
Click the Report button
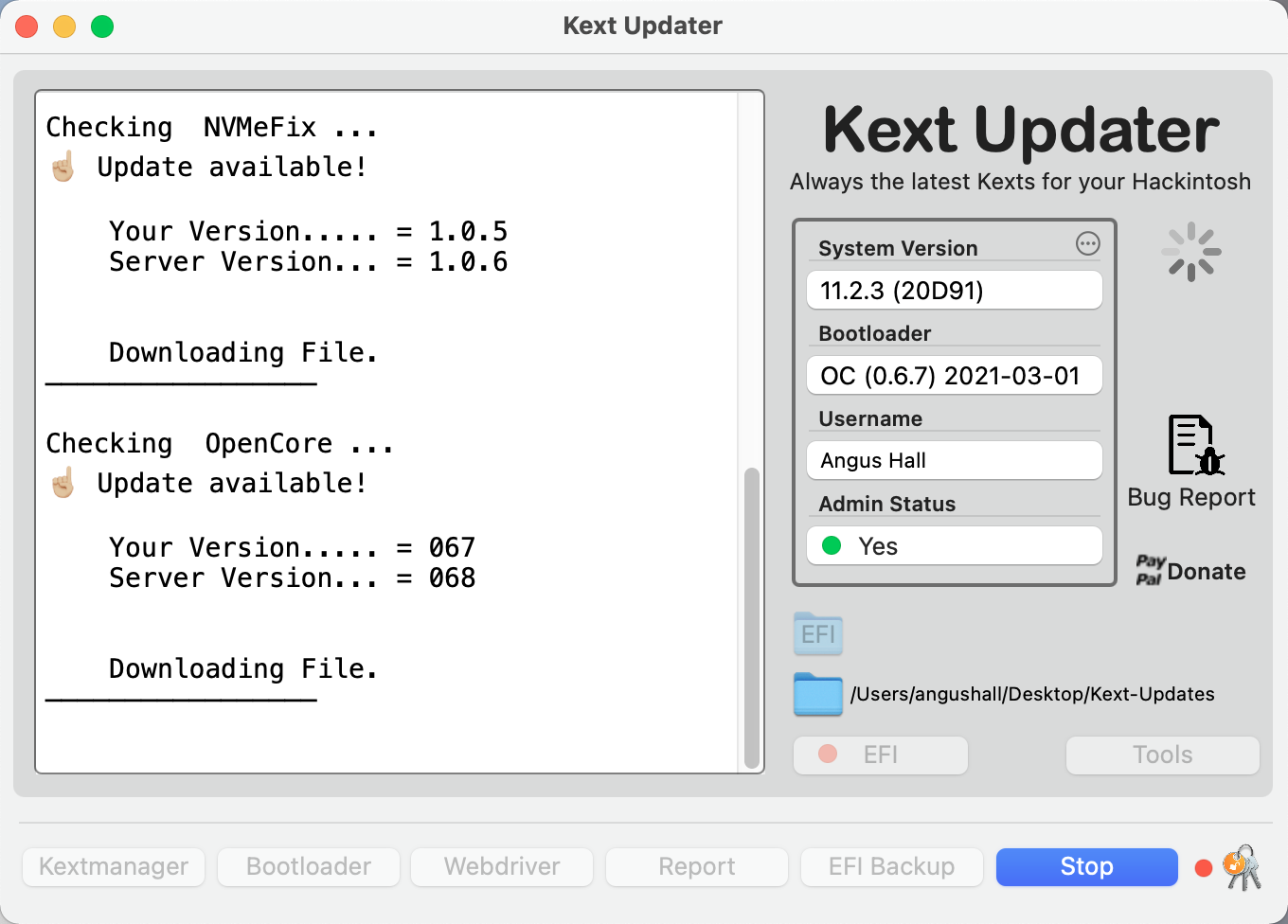697,866
